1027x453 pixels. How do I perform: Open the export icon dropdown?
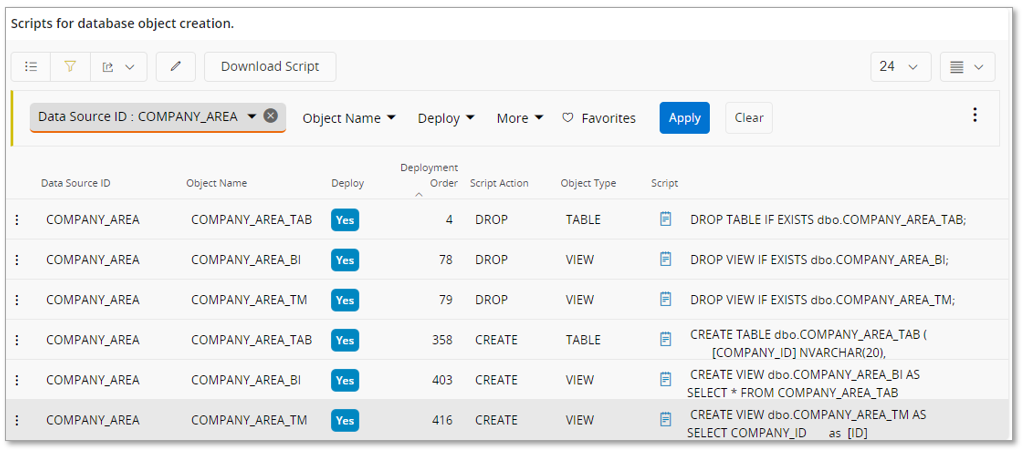coord(118,67)
